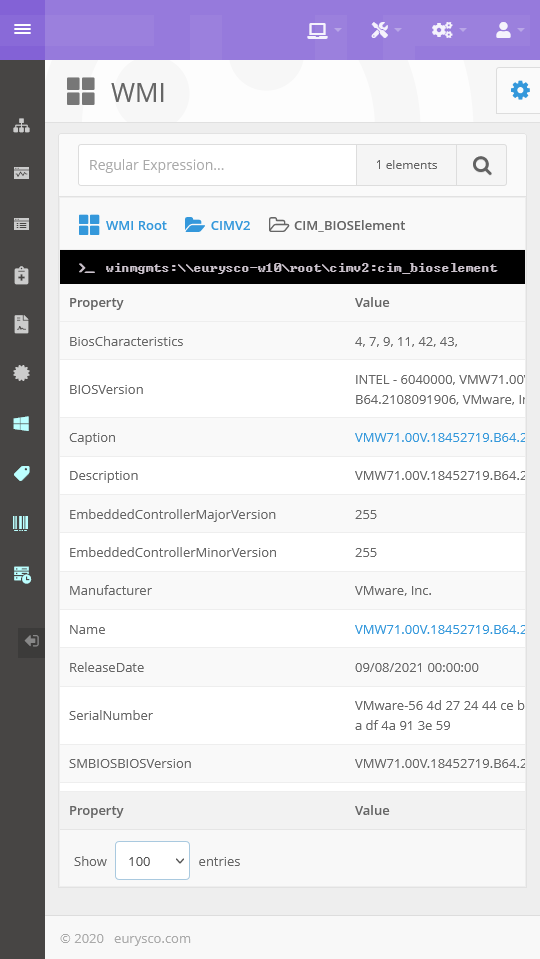The image size is (540, 959).
Task: Open the Show entries 100 dropdown
Action: pos(152,861)
